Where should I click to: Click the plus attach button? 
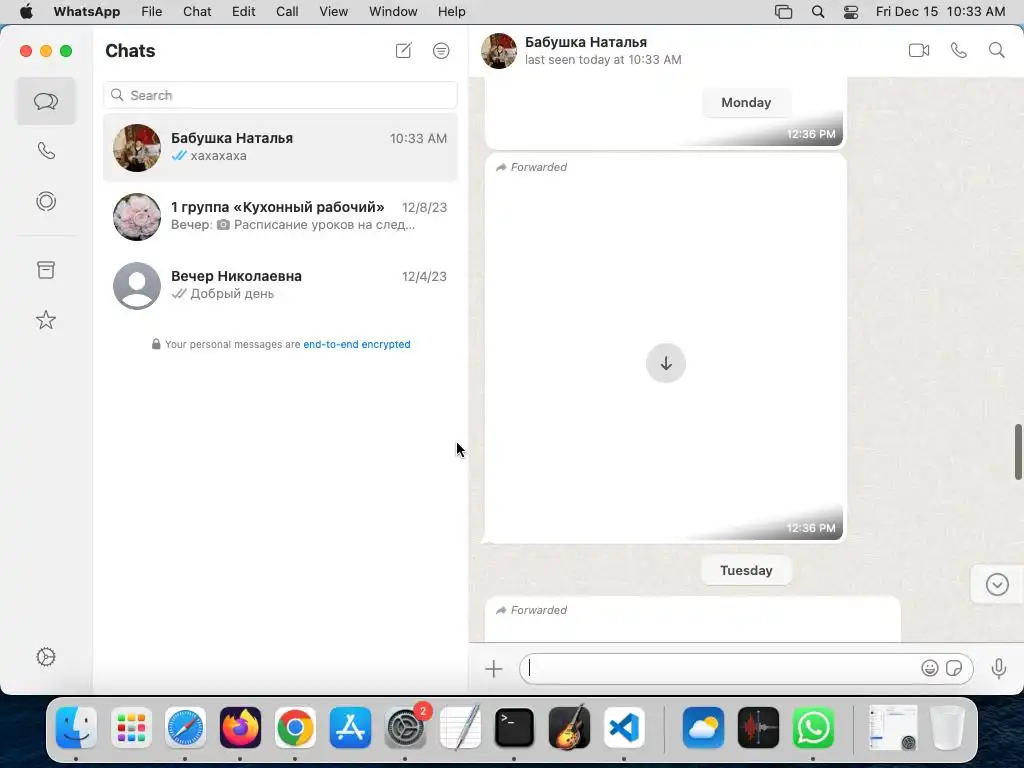click(494, 669)
